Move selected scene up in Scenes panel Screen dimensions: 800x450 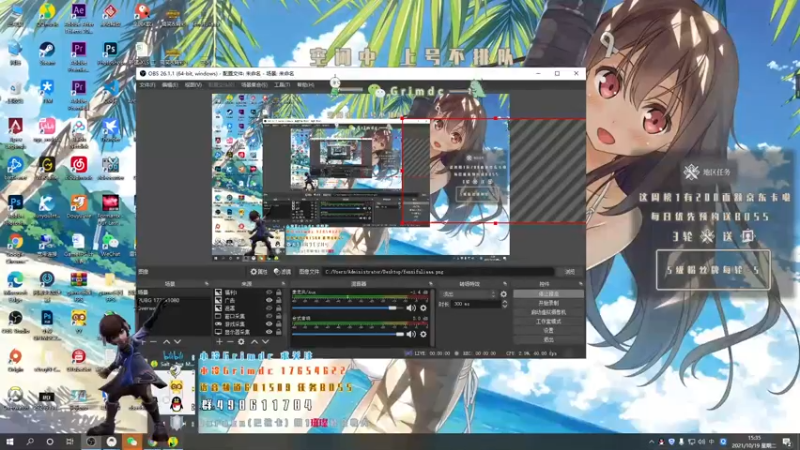tap(166, 342)
